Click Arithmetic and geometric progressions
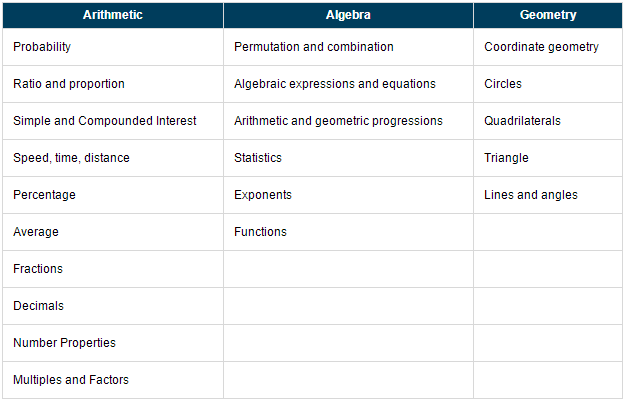The image size is (625, 401). pyautogui.click(x=338, y=121)
